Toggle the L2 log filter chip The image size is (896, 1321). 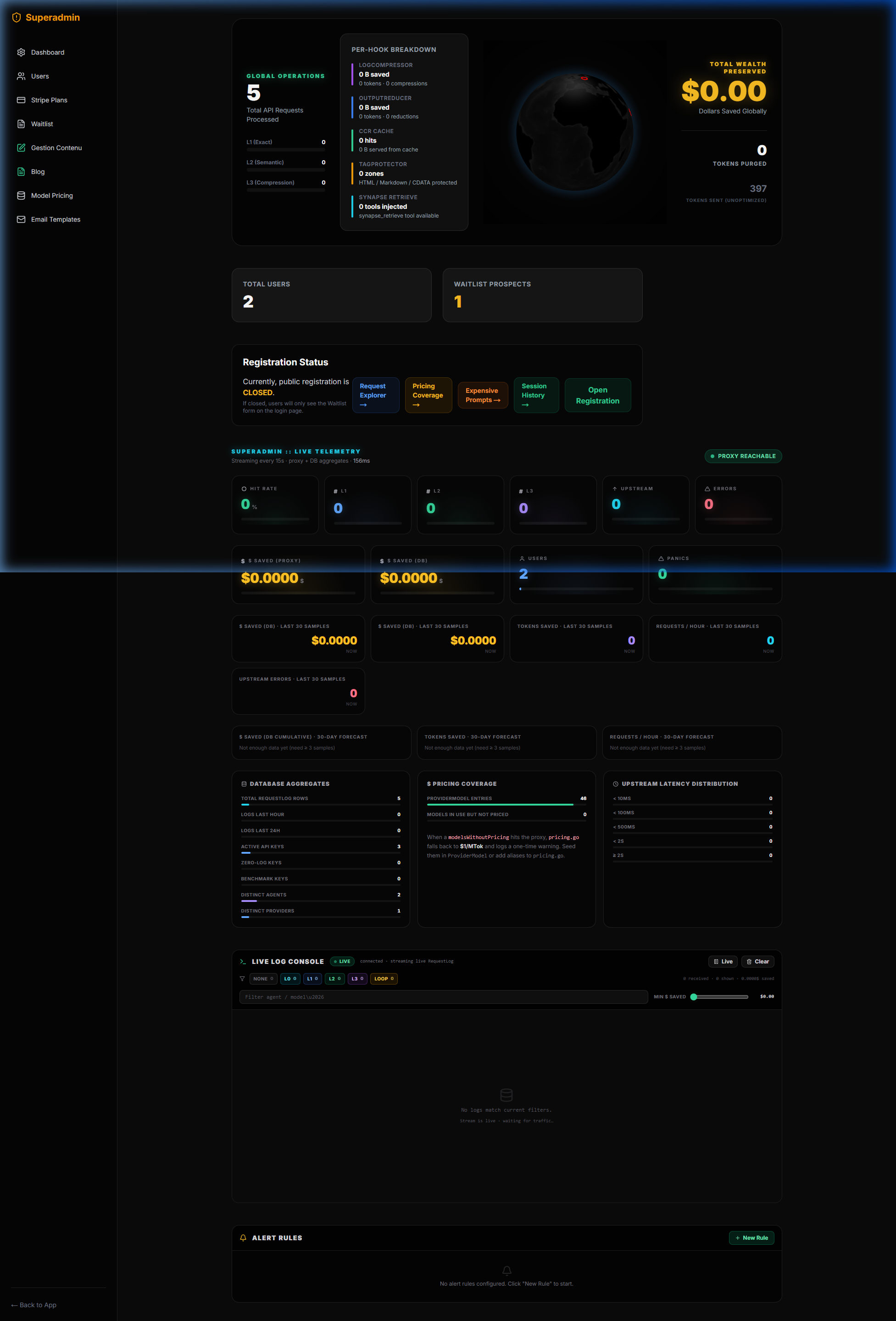pos(335,979)
